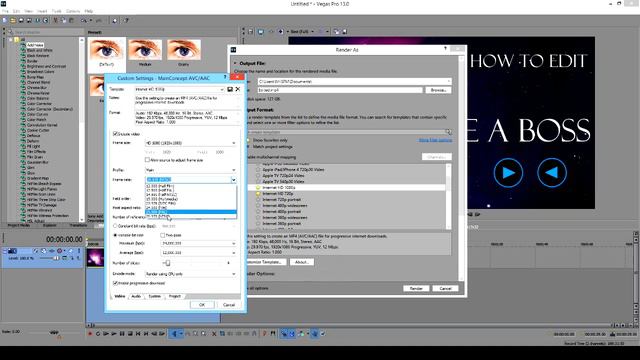Switch to the Audio tab in Custom Settings

pos(136,296)
